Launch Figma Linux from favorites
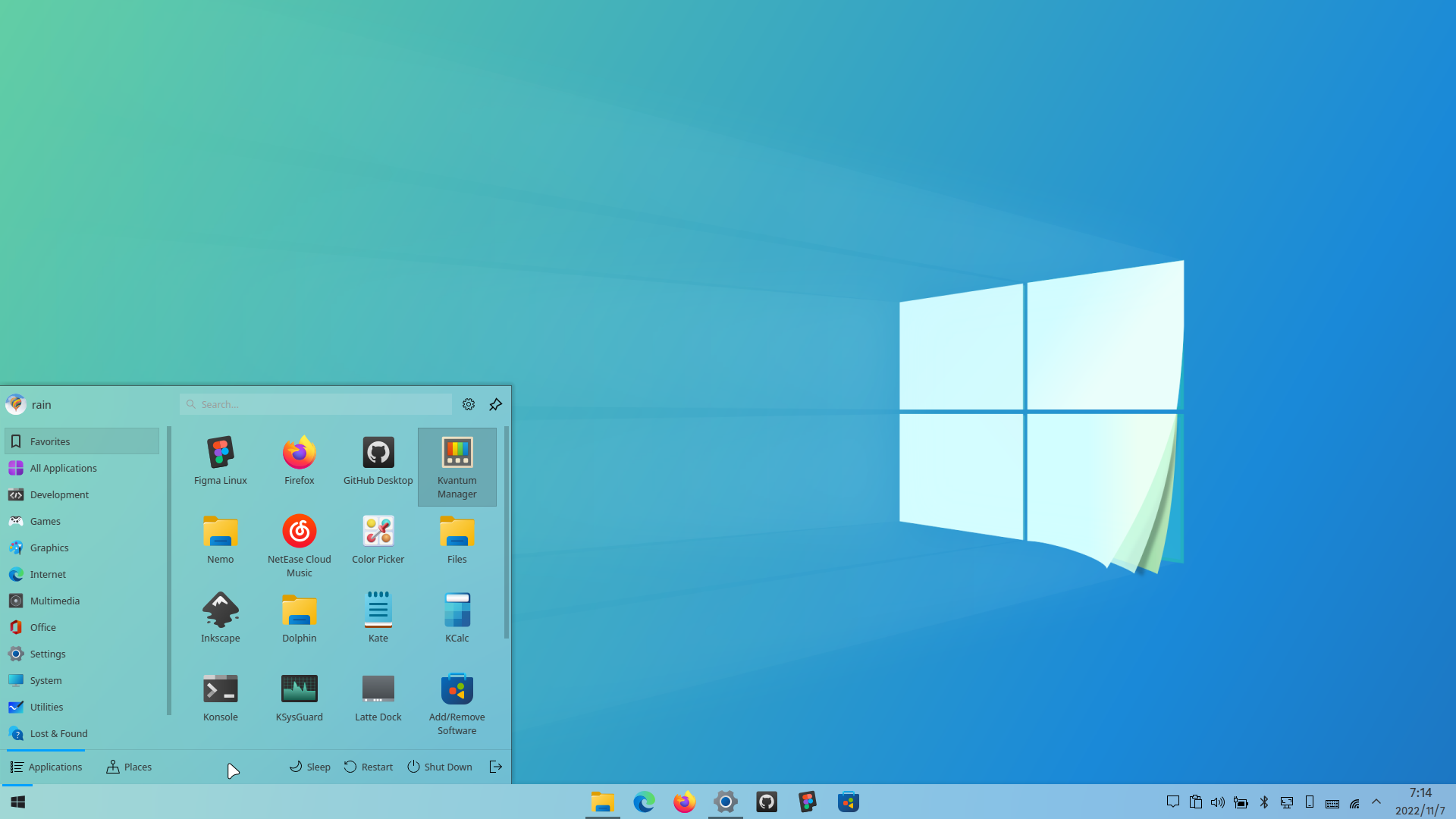The height and width of the screenshot is (819, 1456). pyautogui.click(x=220, y=459)
